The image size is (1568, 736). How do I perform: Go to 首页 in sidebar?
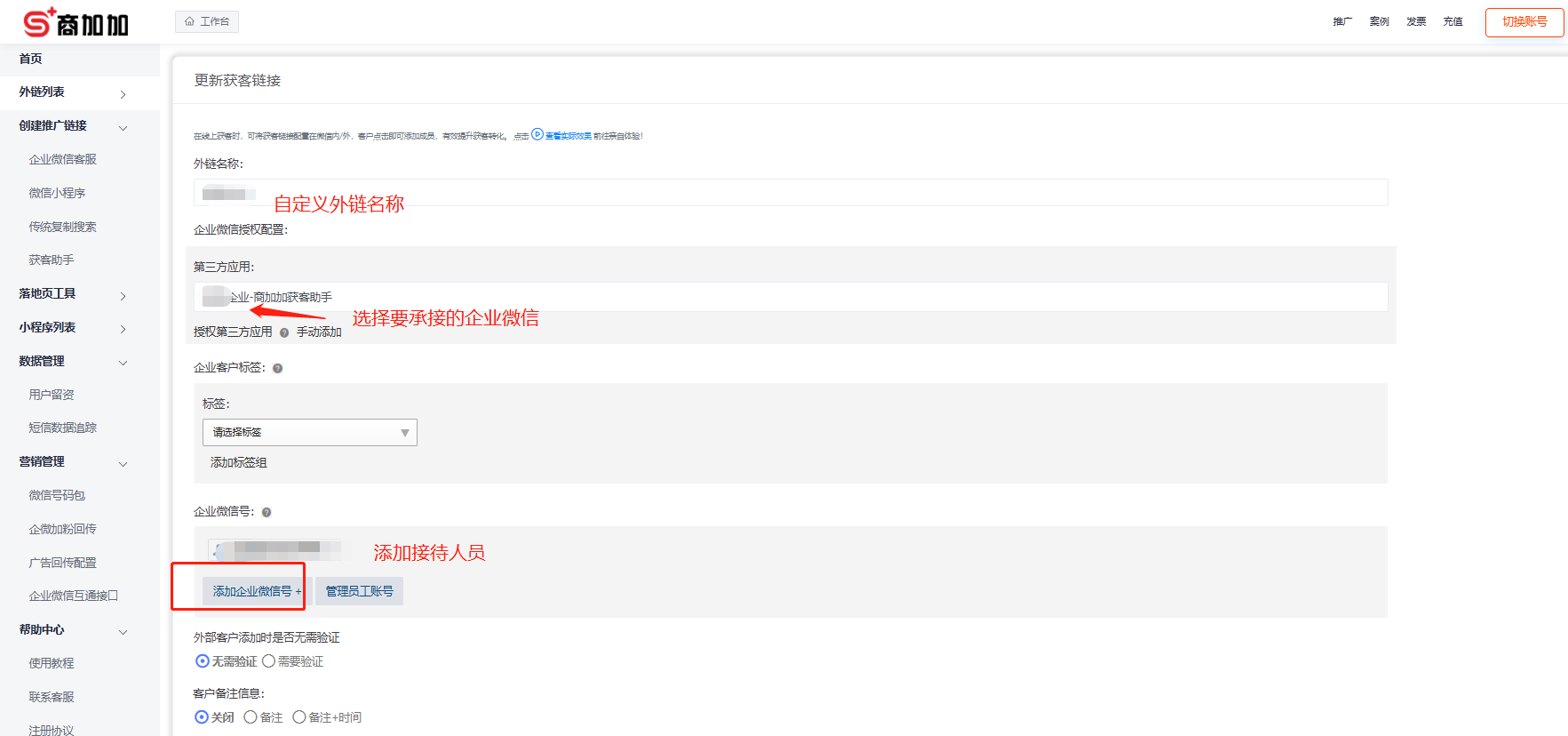click(x=31, y=59)
